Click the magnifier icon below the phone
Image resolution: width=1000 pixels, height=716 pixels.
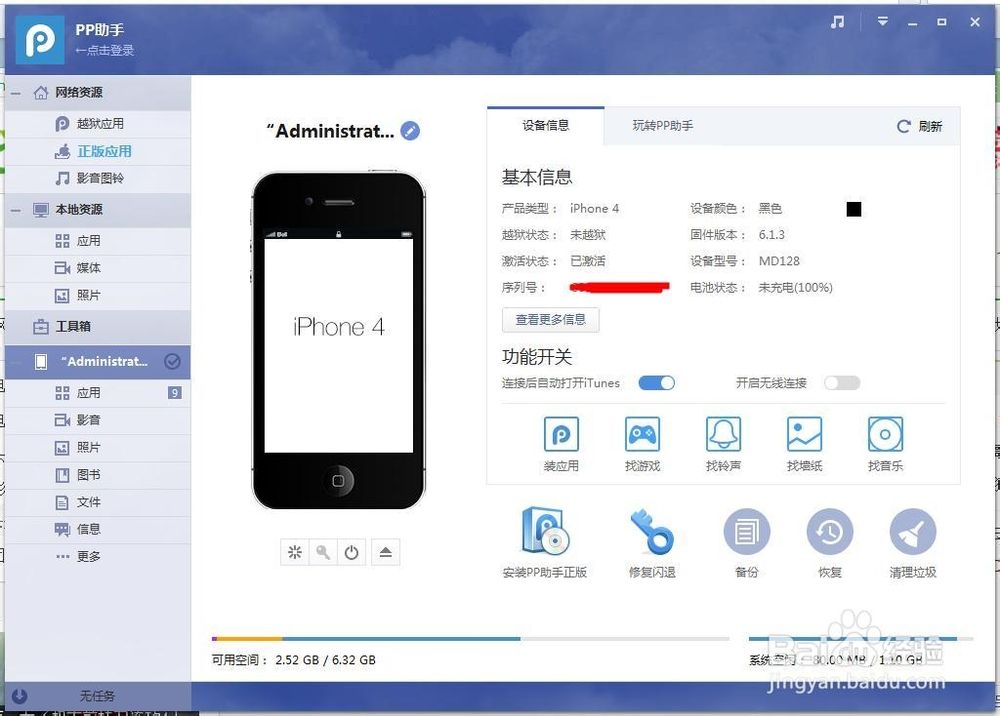point(323,552)
